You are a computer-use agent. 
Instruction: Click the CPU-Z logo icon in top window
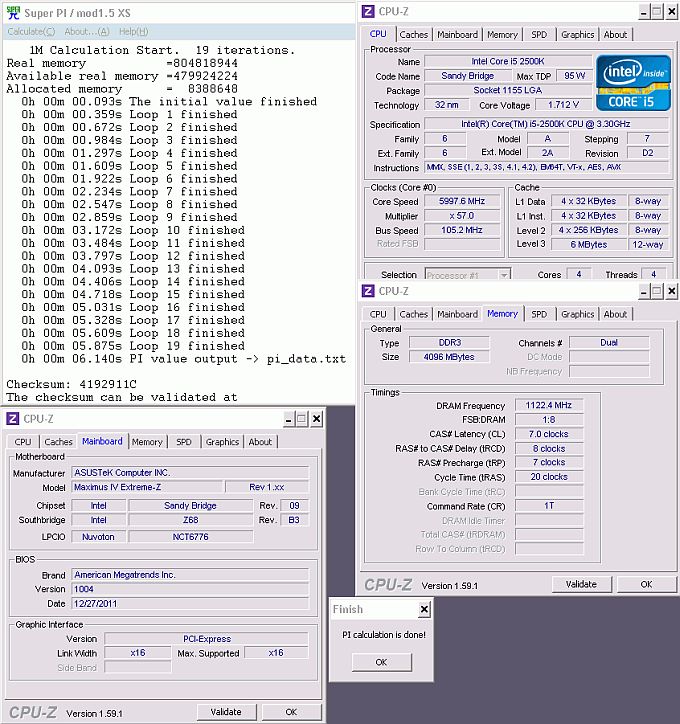(x=368, y=12)
